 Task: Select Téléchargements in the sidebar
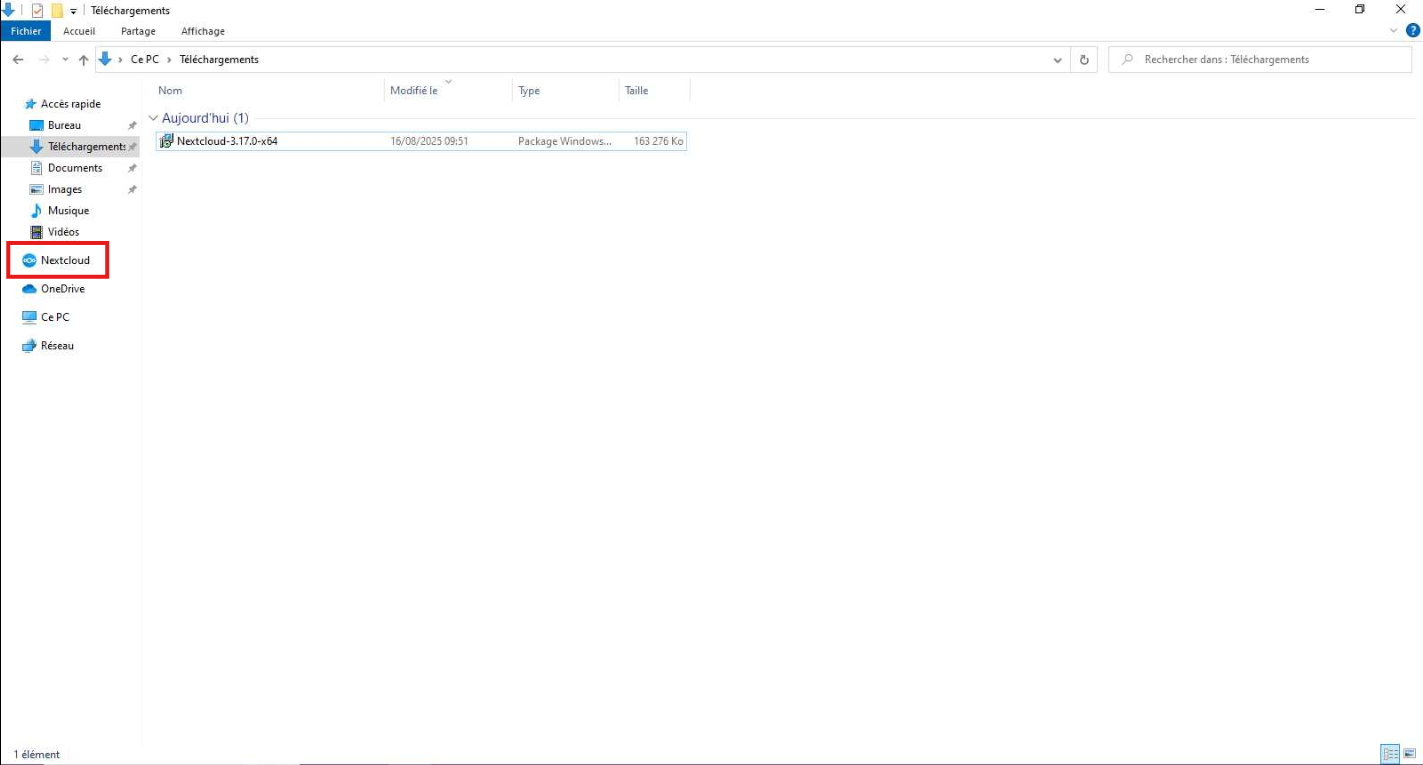(87, 147)
